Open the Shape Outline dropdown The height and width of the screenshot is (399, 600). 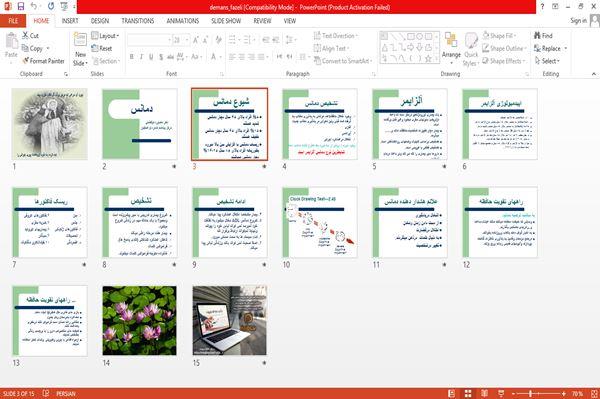504,48
